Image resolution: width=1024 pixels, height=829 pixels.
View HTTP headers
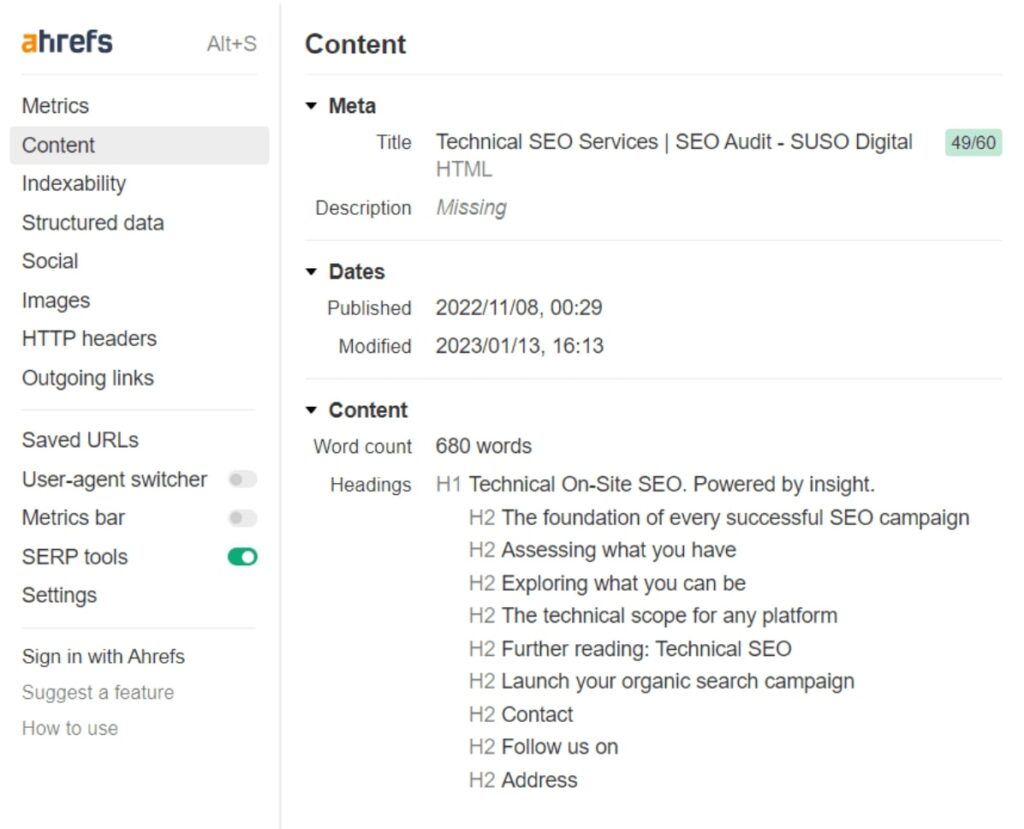[89, 339]
